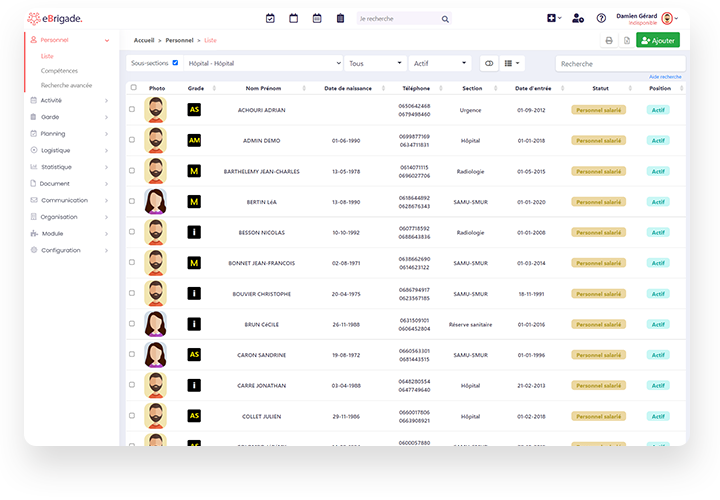The width and height of the screenshot is (720, 500).
Task: Click the Document sidebar icon
Action: point(33,183)
